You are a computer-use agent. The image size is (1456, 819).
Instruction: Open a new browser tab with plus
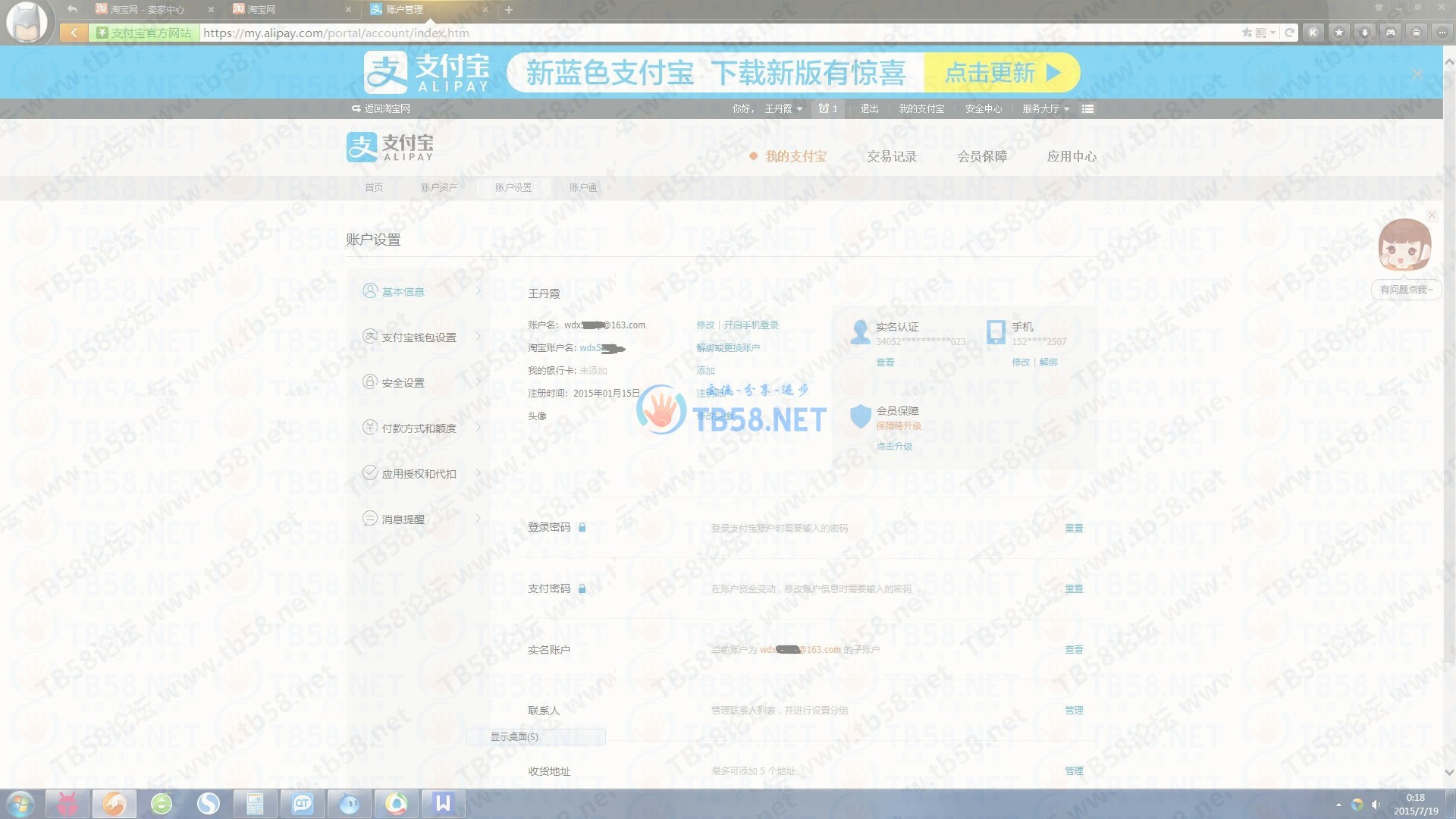click(x=509, y=10)
